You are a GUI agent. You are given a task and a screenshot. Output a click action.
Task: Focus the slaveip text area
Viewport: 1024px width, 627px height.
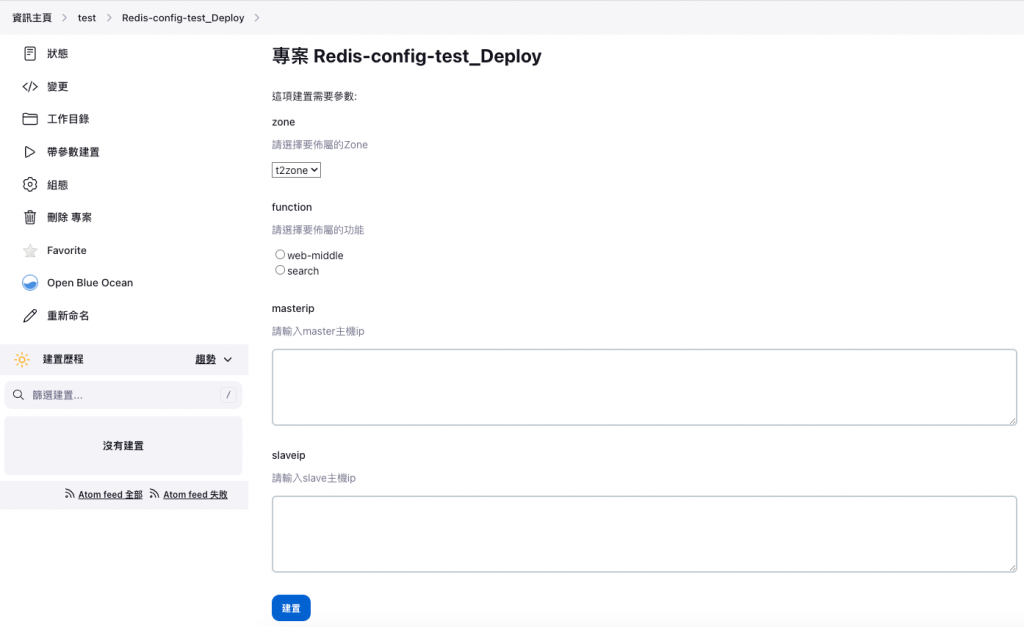pyautogui.click(x=644, y=534)
